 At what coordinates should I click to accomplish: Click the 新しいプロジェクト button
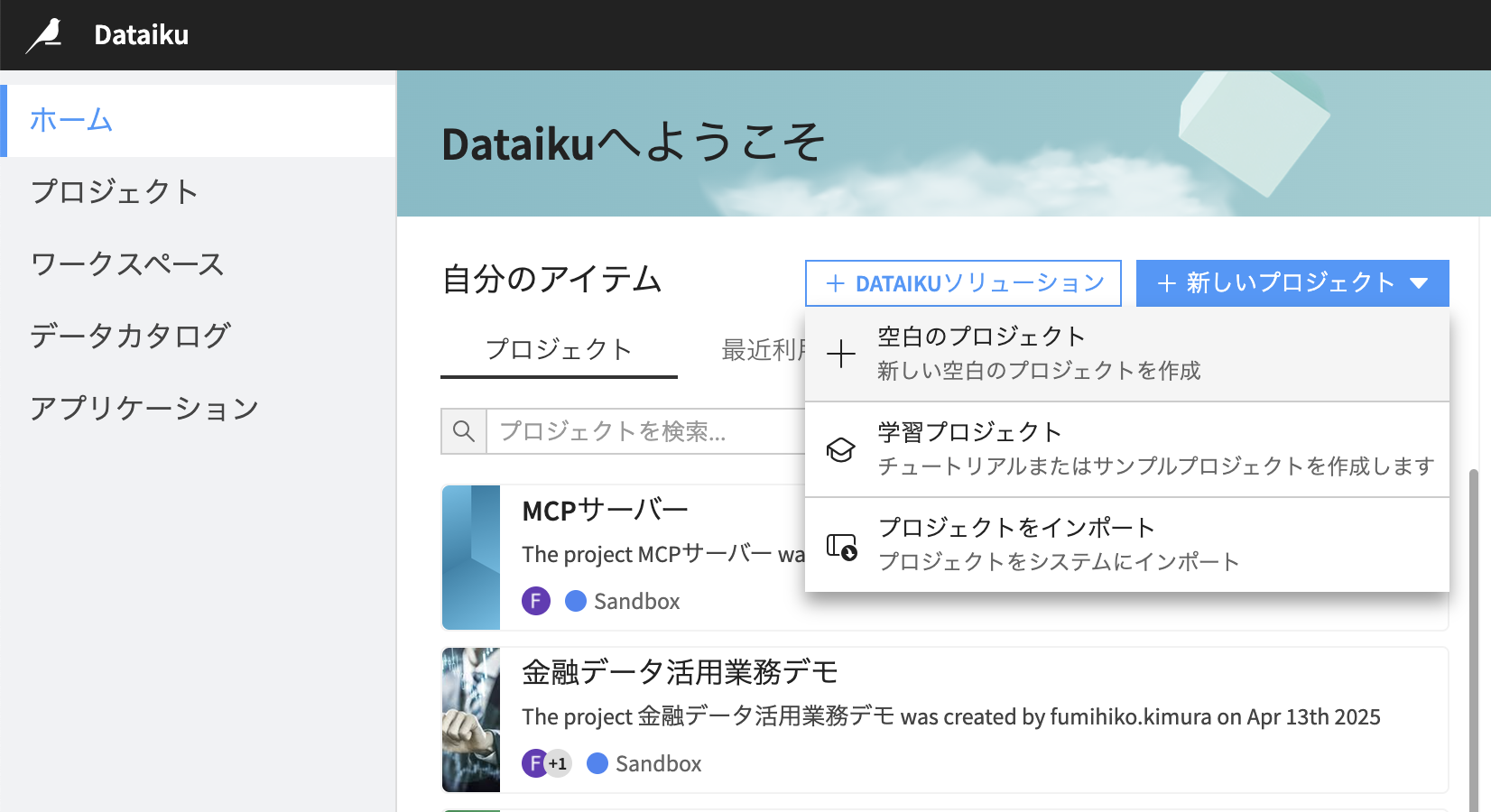pyautogui.click(x=1292, y=283)
